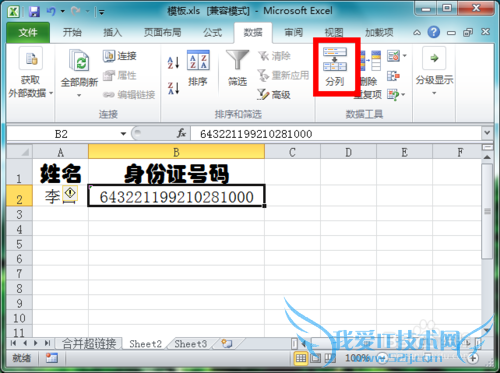Screen dimensions: 500x373
Task: Toggle the 筛选 (Filter) funnel
Action: (237, 68)
